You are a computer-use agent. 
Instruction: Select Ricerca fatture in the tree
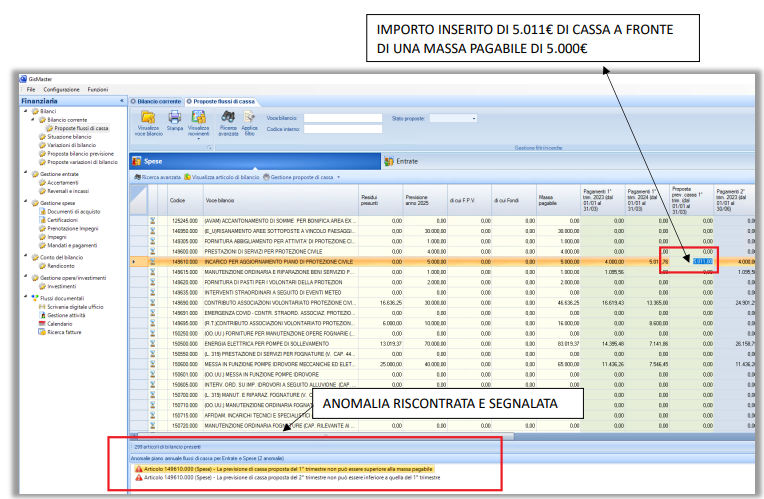point(64,333)
